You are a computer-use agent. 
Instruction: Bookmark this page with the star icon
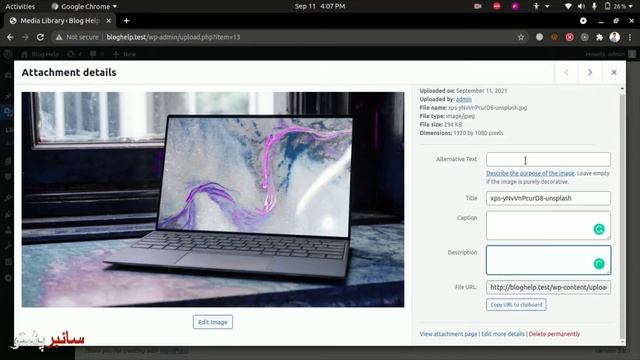click(x=521, y=37)
